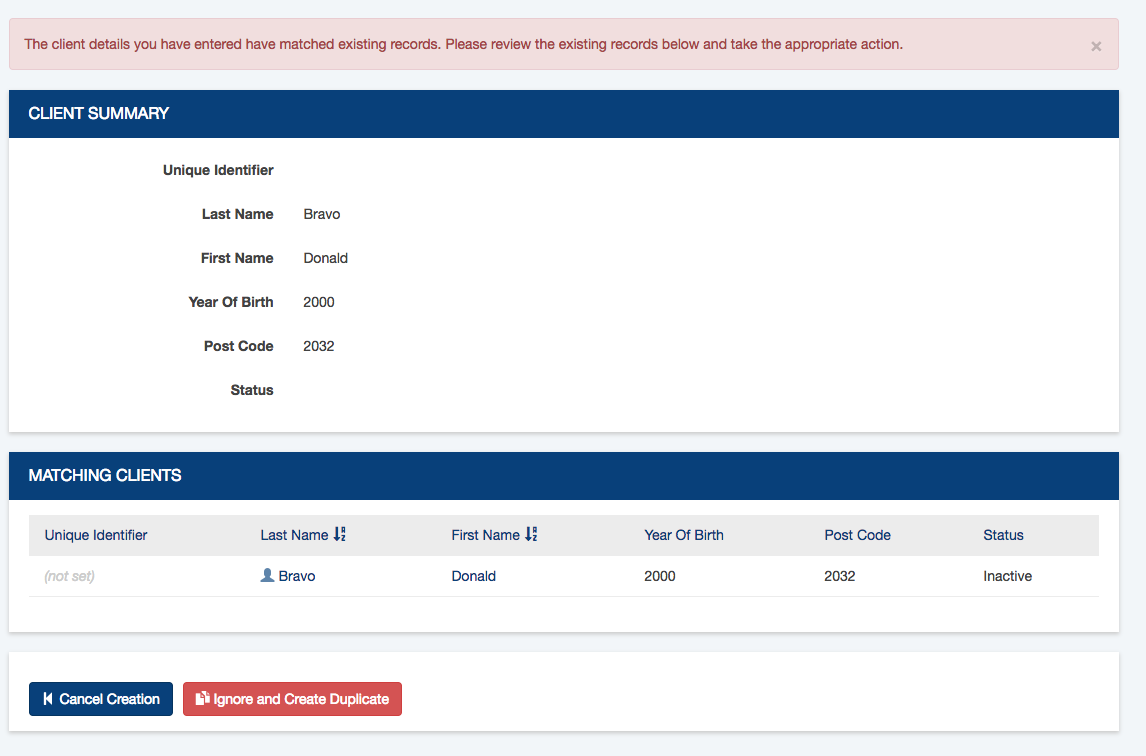This screenshot has width=1146, height=756.
Task: Select the Post Code column header
Action: pos(857,535)
